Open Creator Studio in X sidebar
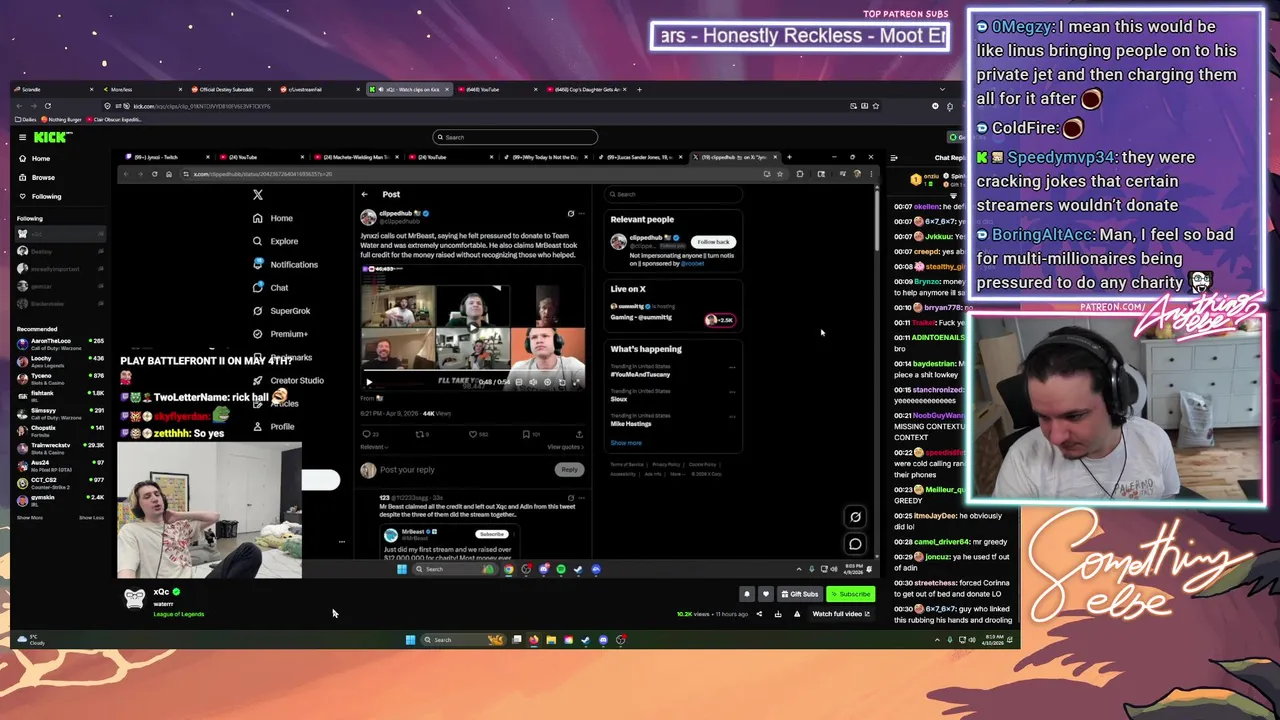 tap(288, 380)
